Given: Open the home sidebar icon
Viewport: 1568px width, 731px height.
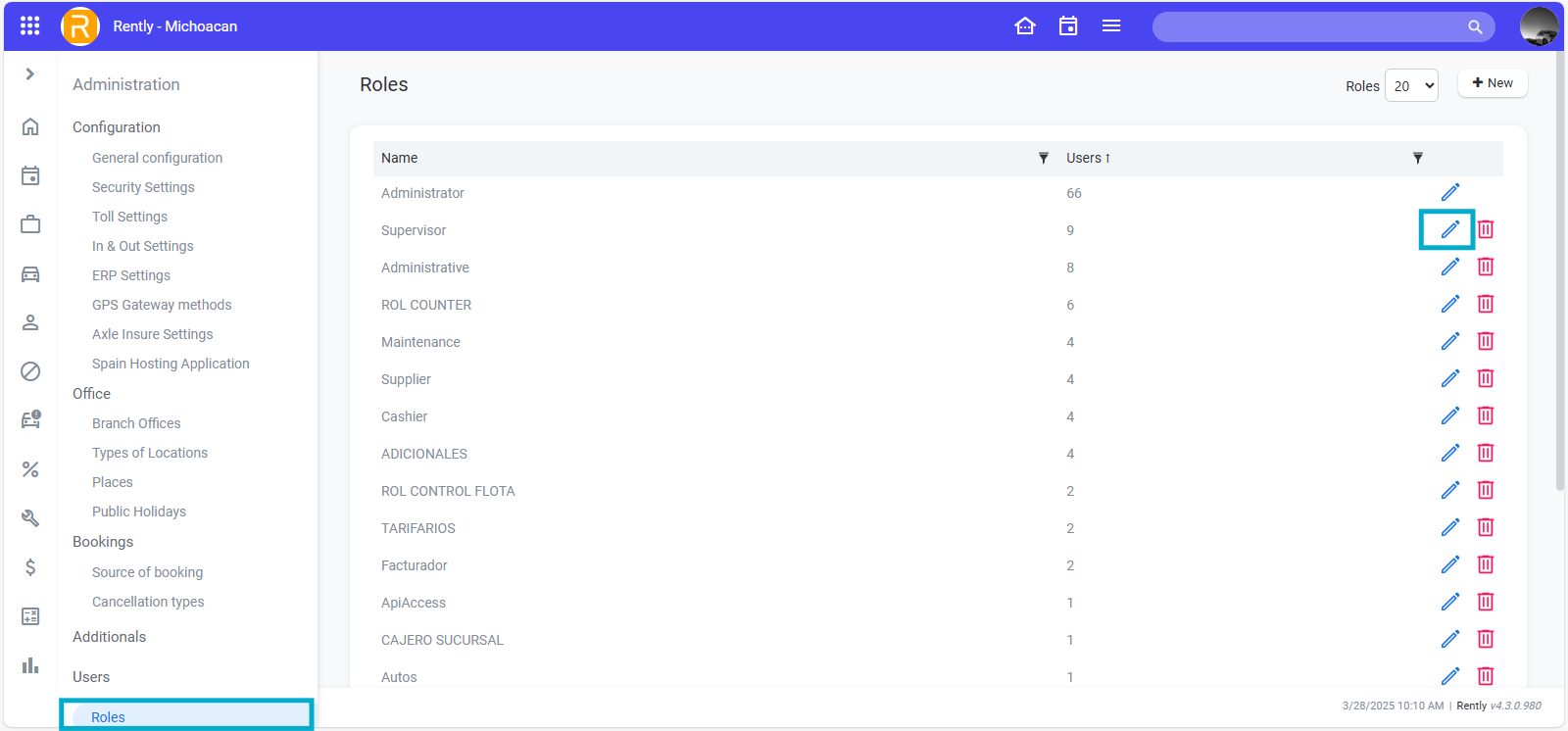Looking at the screenshot, I should click(30, 126).
